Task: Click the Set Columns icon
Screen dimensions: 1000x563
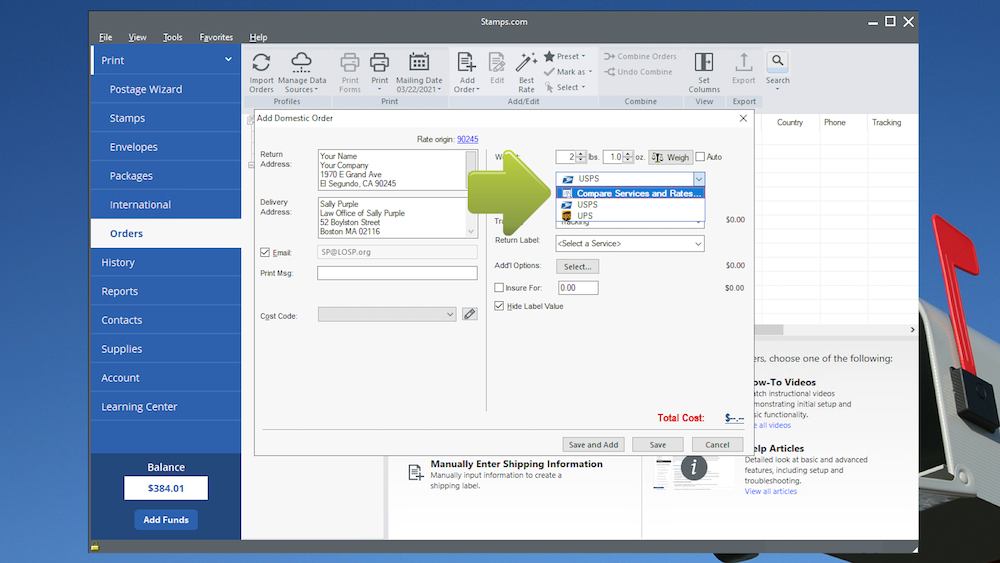Action: coord(704,63)
